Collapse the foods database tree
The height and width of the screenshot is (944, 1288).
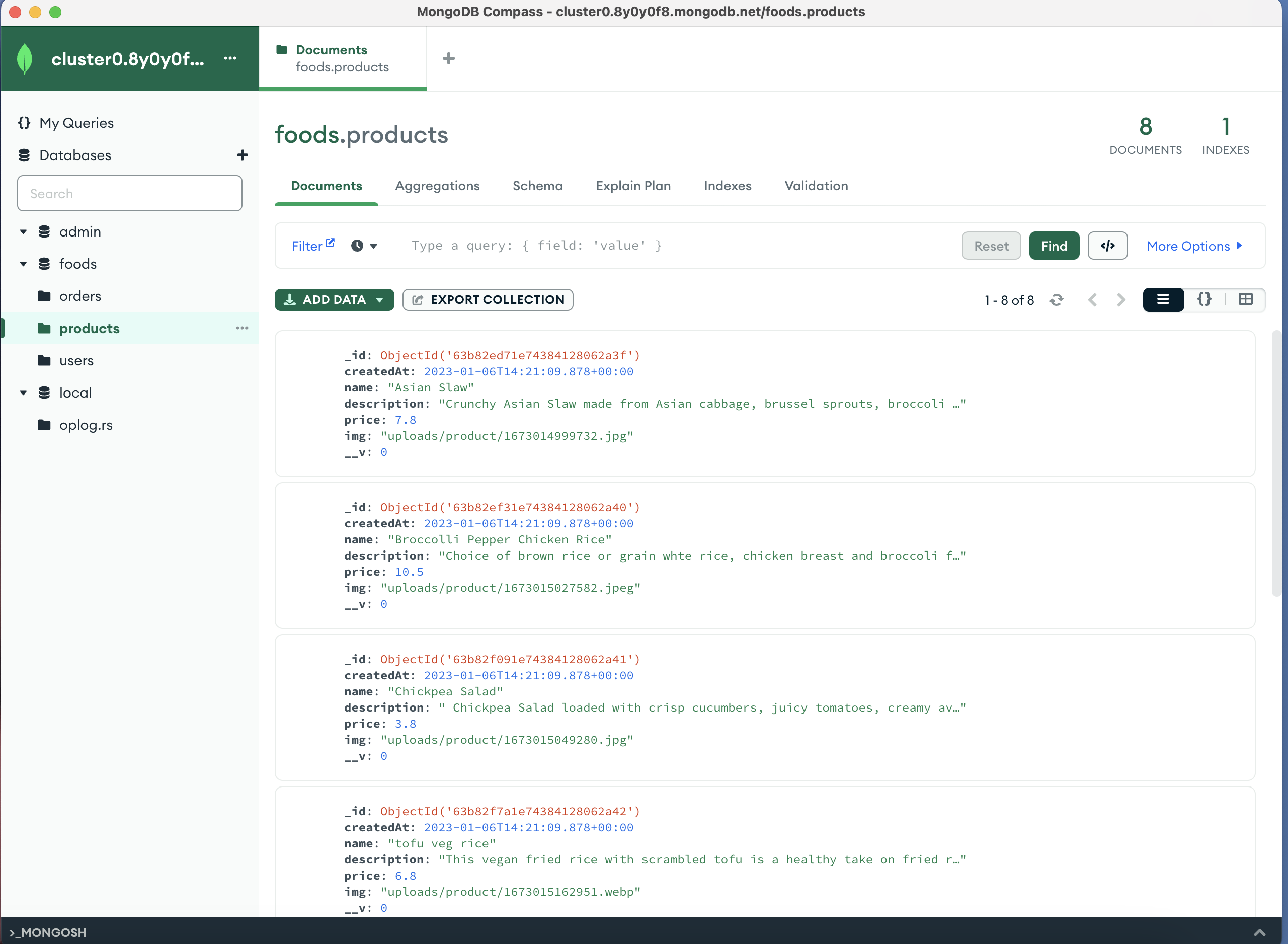pyautogui.click(x=24, y=264)
